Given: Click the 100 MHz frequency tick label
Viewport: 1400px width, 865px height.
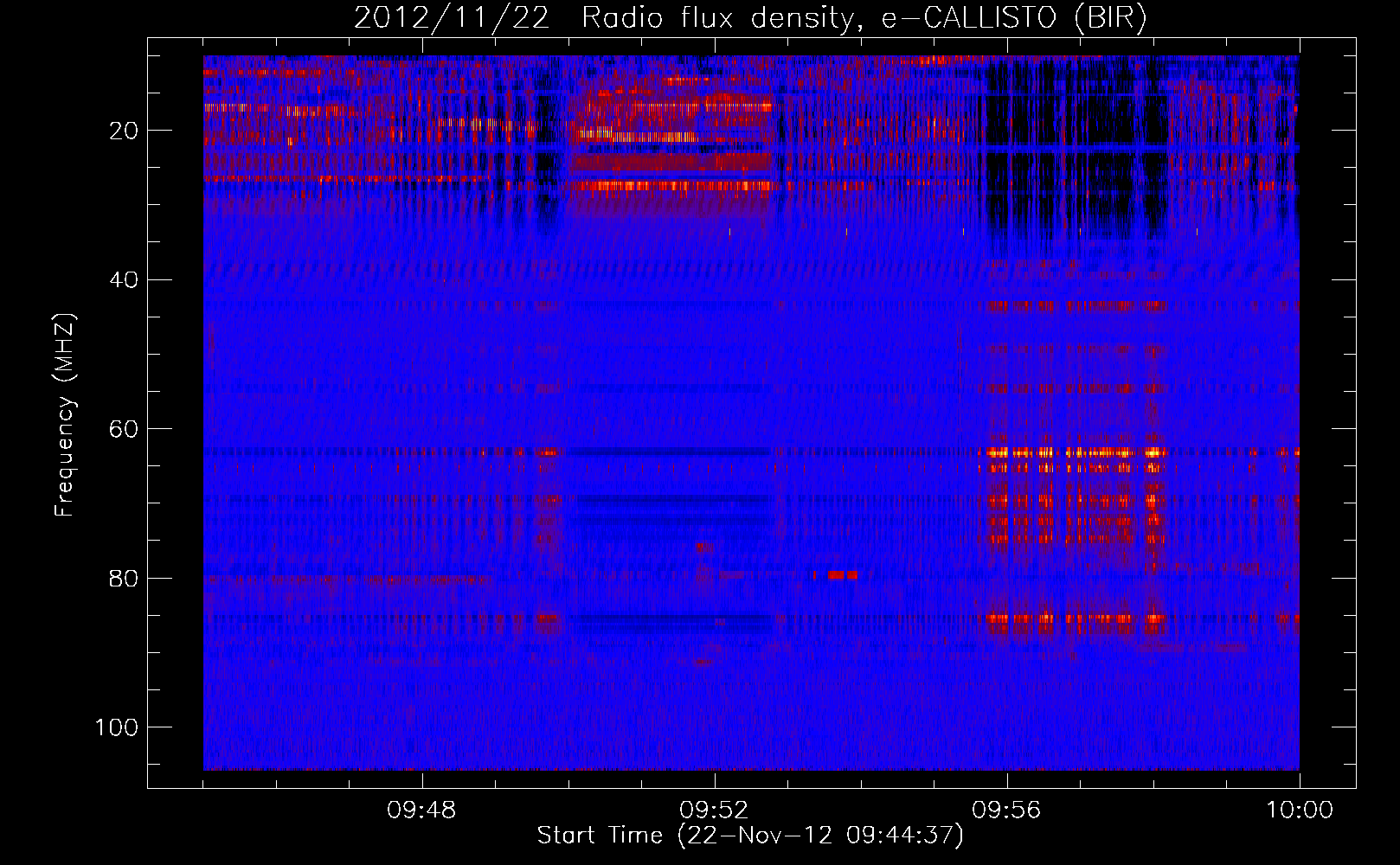Looking at the screenshot, I should (x=117, y=727).
